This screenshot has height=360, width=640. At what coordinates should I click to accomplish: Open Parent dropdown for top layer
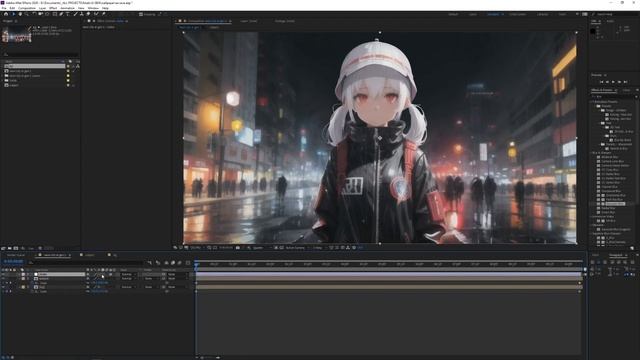coord(177,274)
